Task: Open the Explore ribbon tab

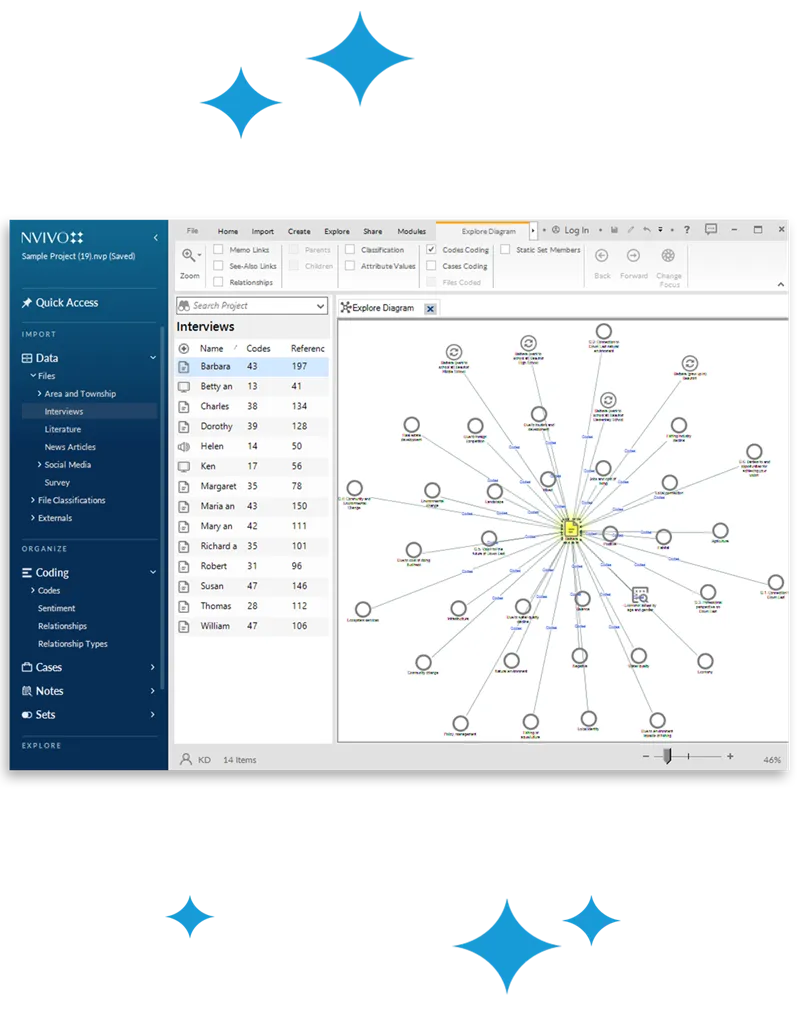Action: click(337, 231)
